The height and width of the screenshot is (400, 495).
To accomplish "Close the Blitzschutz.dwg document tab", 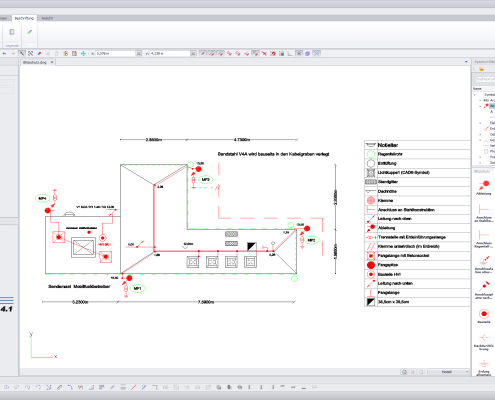I will tap(52, 62).
